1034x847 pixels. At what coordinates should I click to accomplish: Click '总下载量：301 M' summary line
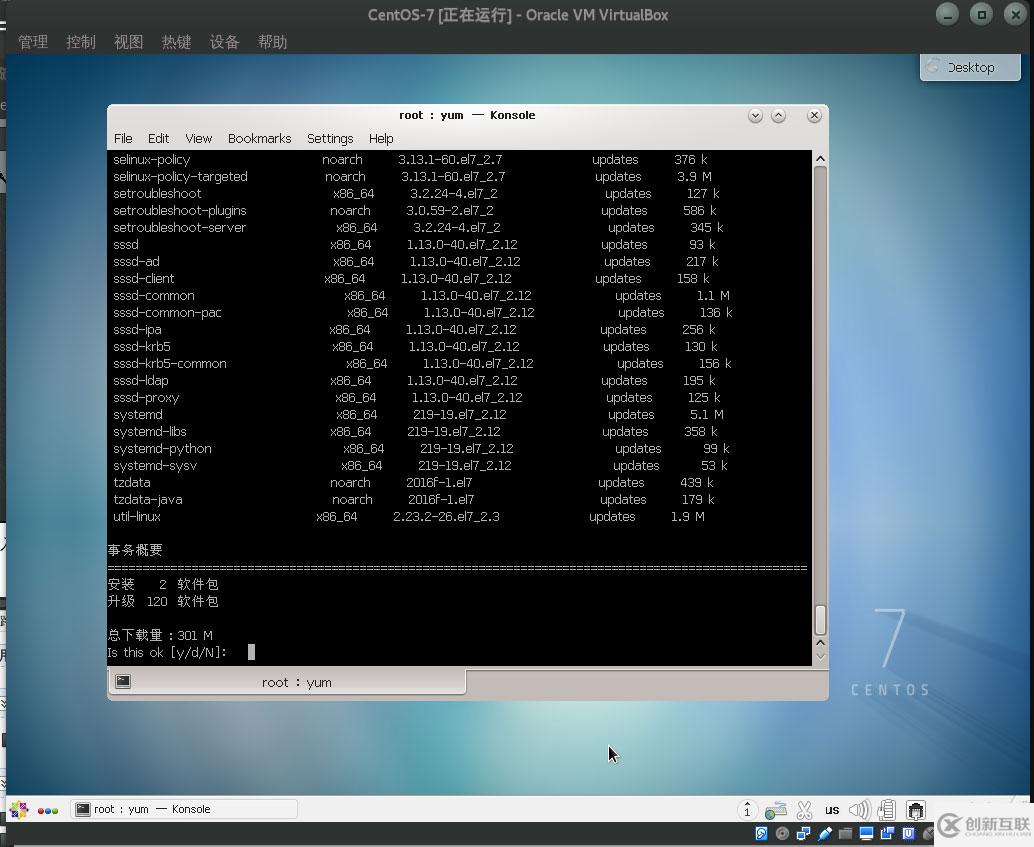(160, 635)
